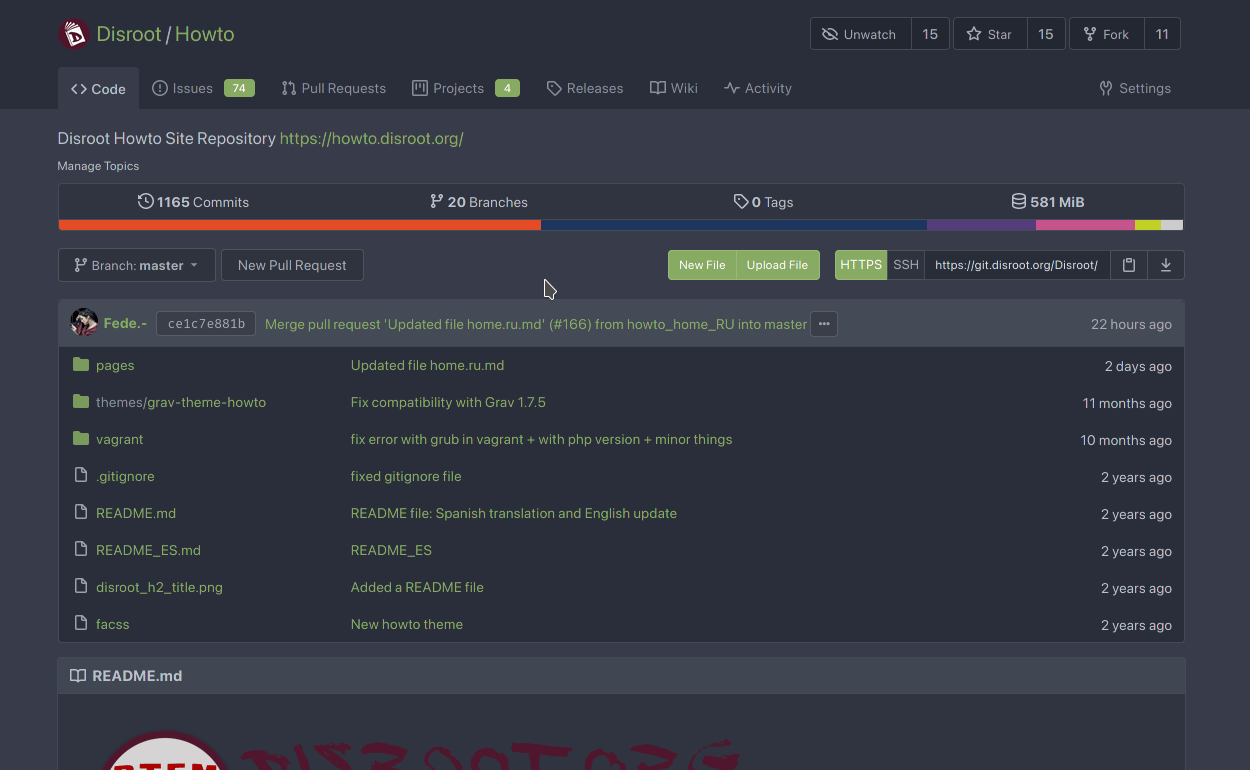The image size is (1250, 770).
Task: Click the download repository icon
Action: coord(1165,265)
